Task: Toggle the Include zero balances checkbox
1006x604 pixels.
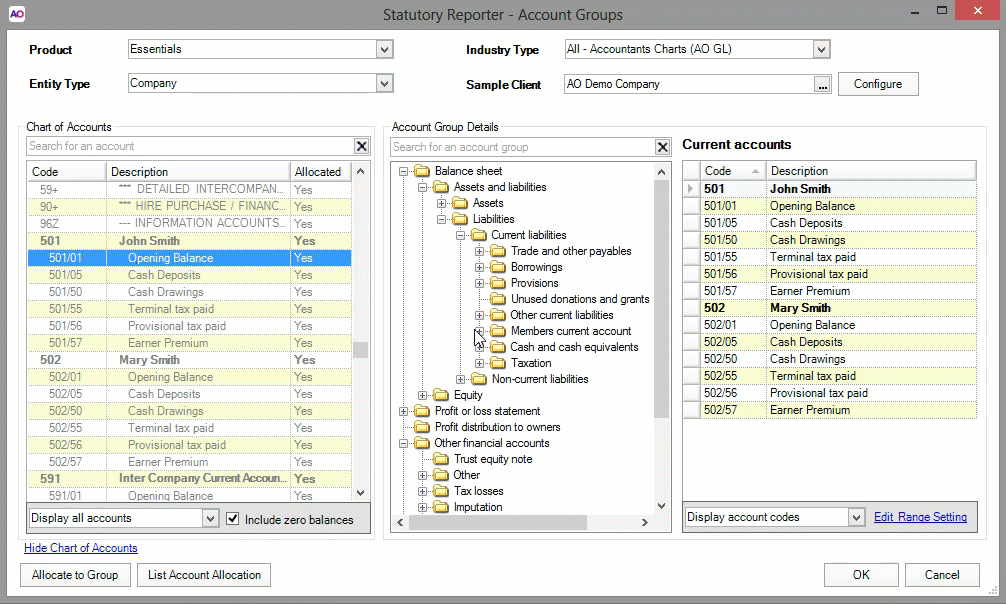Action: point(233,519)
